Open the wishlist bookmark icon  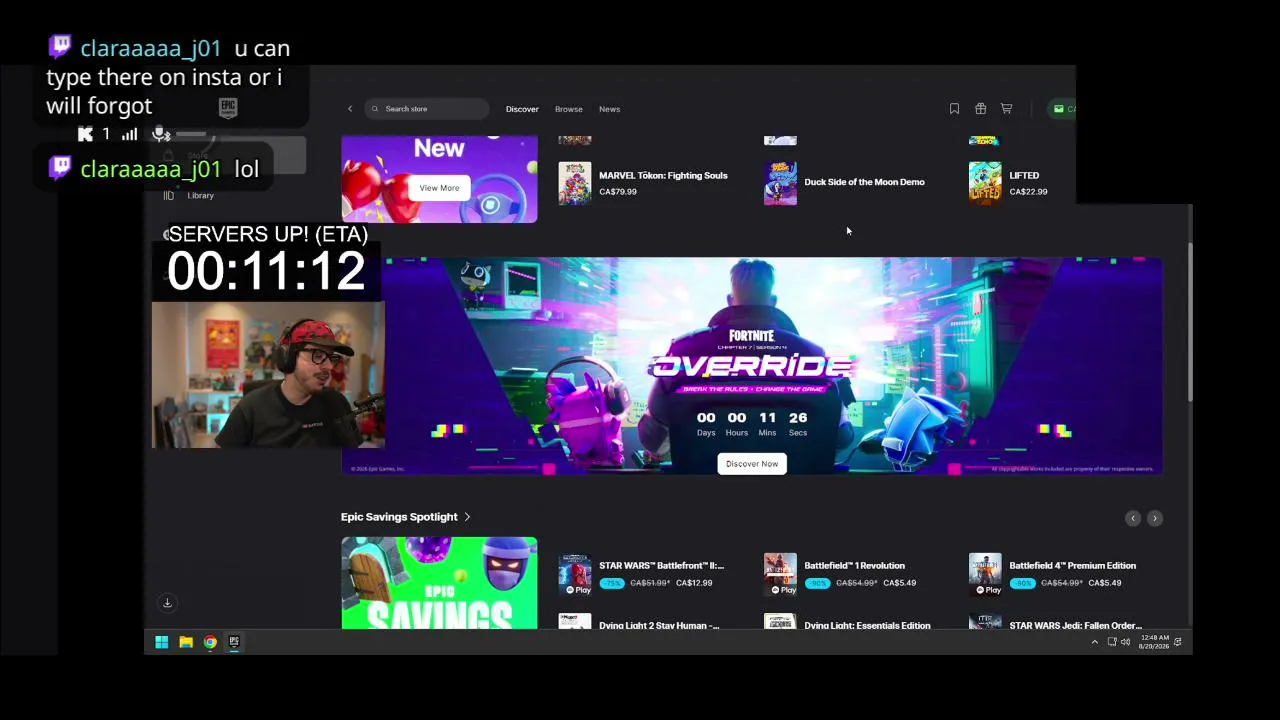(x=954, y=109)
